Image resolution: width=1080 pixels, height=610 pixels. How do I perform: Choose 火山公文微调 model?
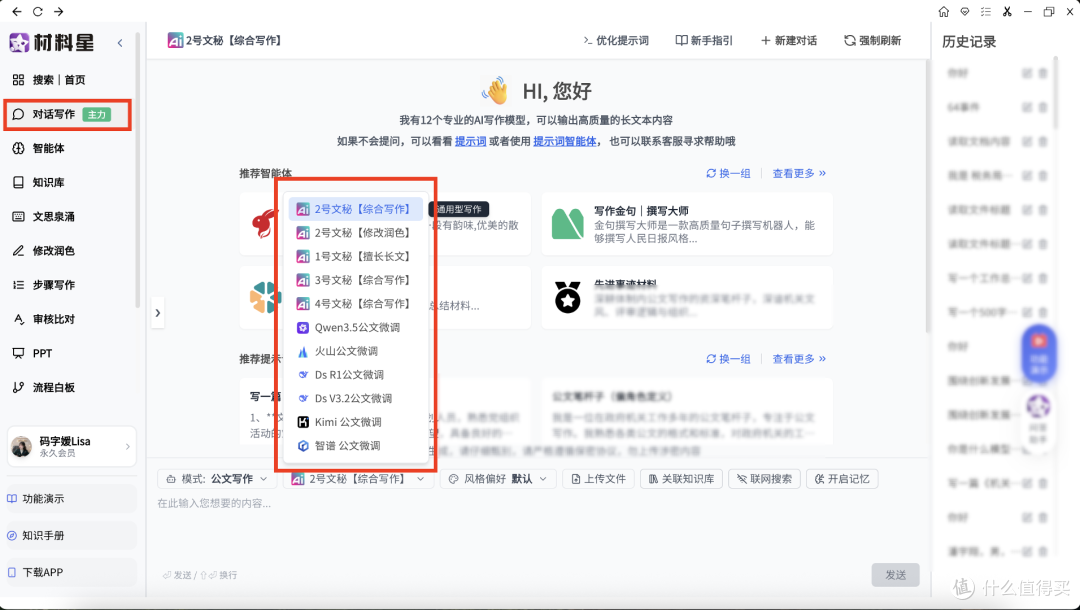(355, 351)
